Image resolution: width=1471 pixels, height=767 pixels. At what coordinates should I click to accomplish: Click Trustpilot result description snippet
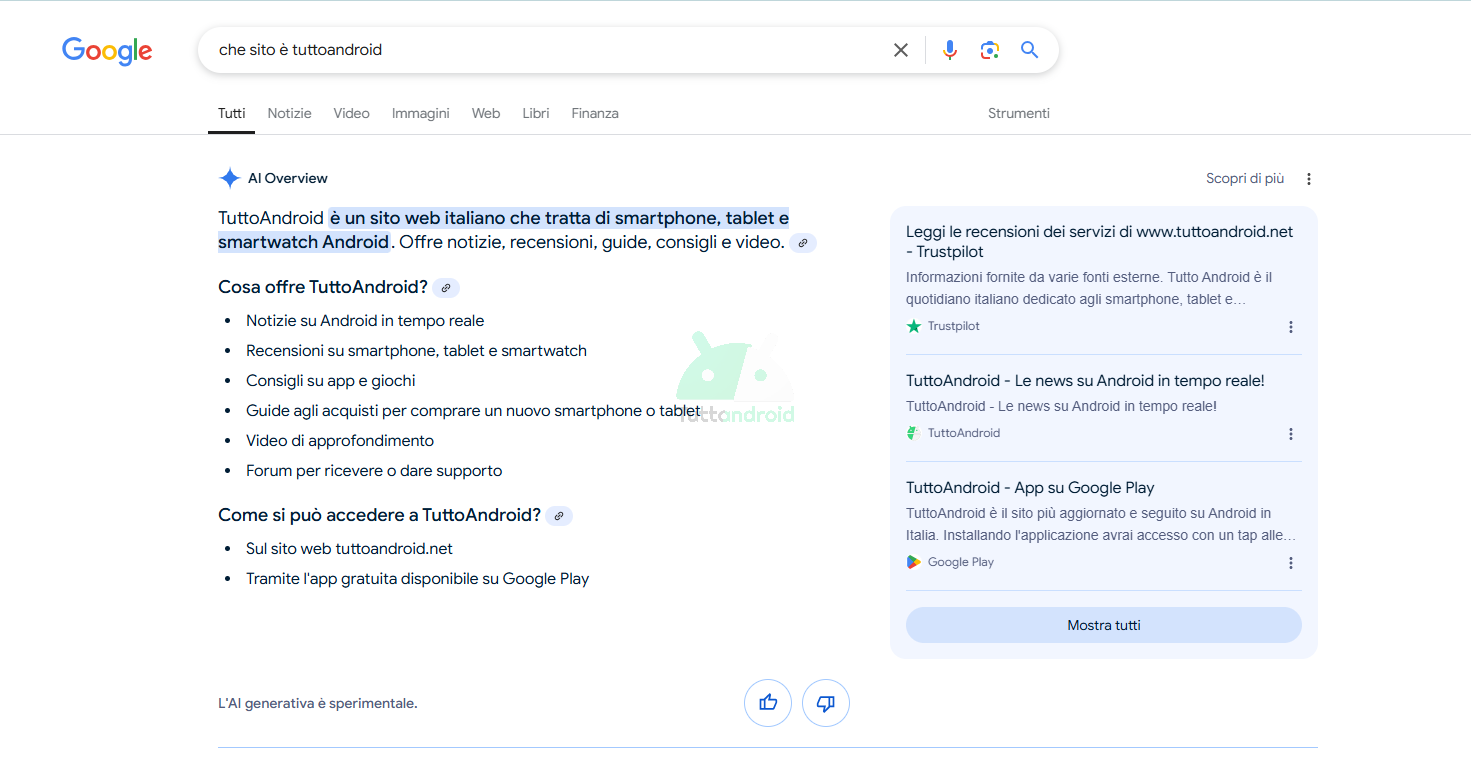pos(1089,288)
